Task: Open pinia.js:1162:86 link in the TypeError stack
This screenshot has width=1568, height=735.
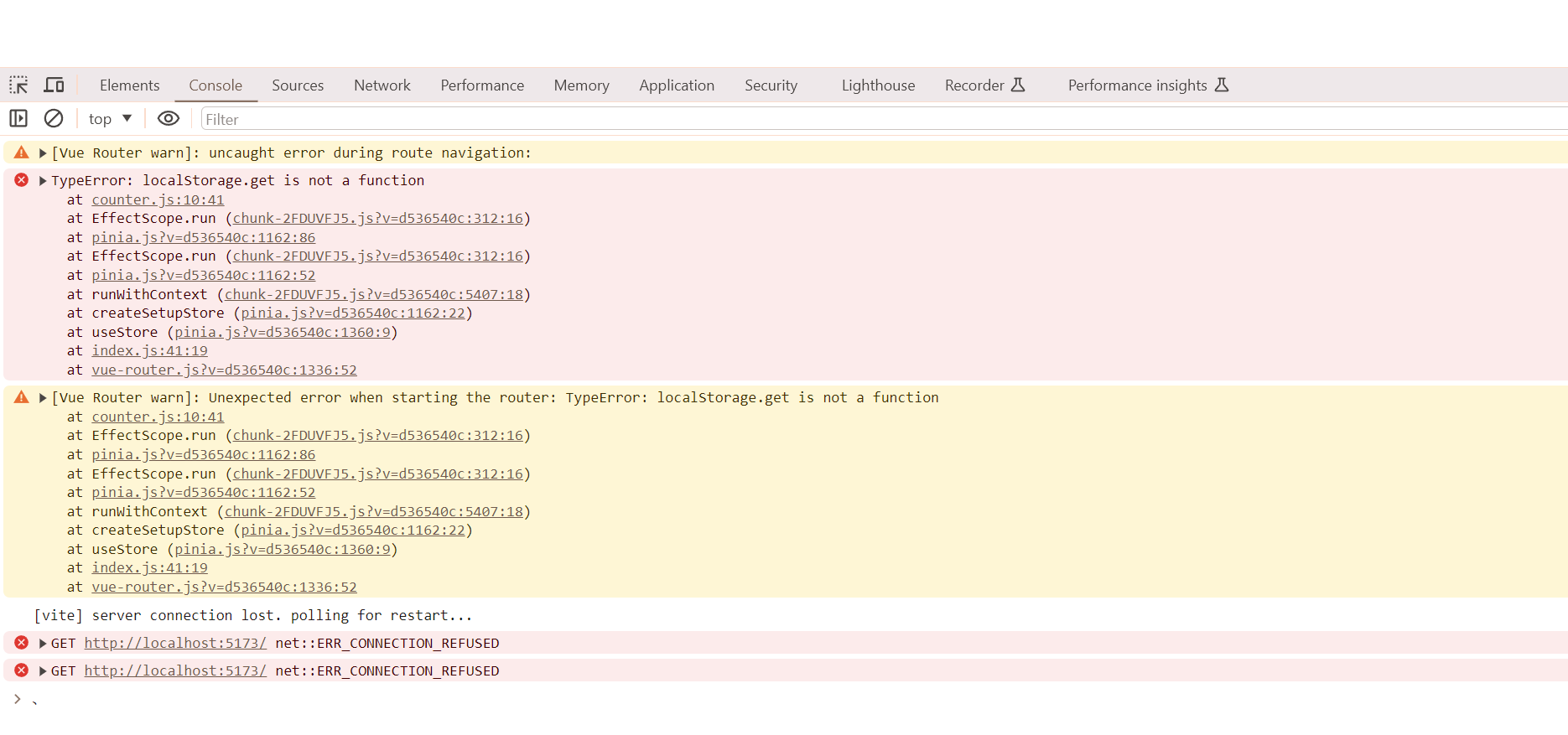Action: [x=204, y=237]
